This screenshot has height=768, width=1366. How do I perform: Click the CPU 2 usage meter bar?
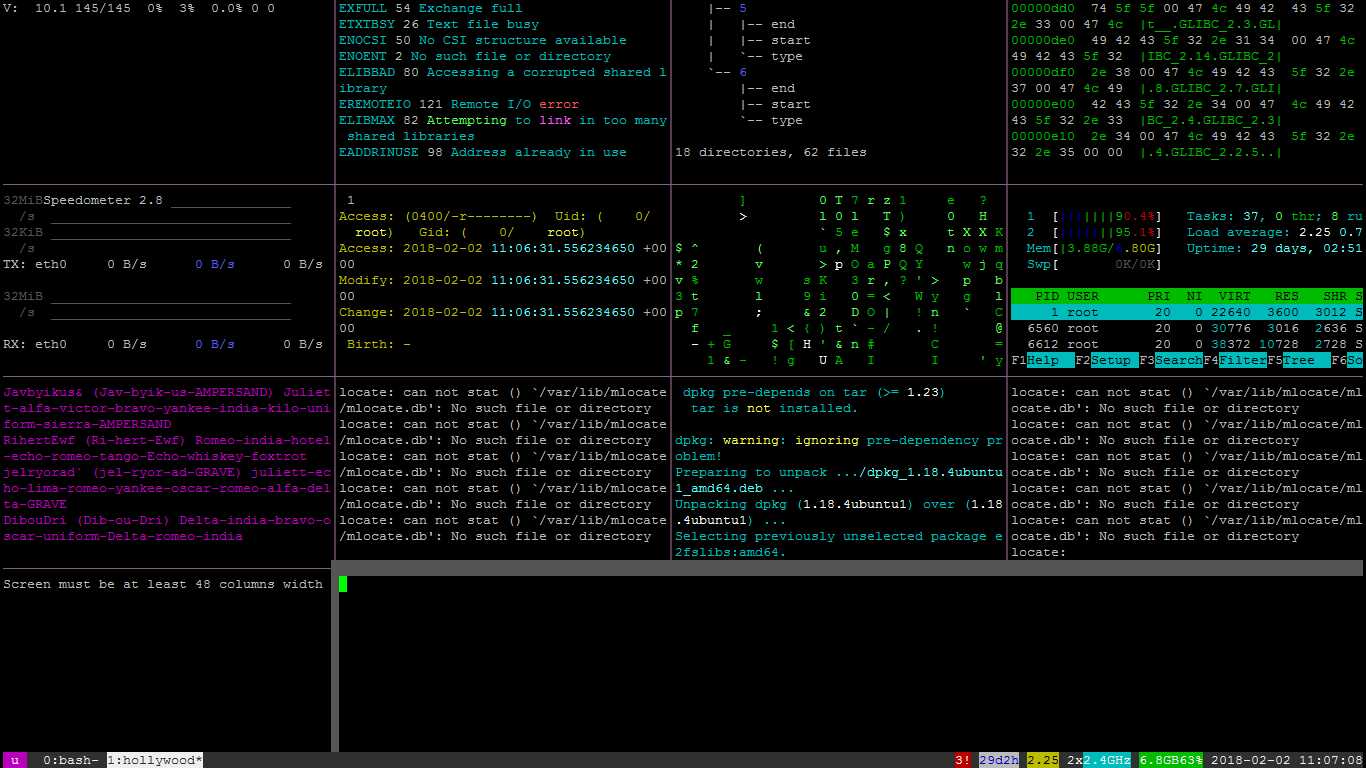1095,232
